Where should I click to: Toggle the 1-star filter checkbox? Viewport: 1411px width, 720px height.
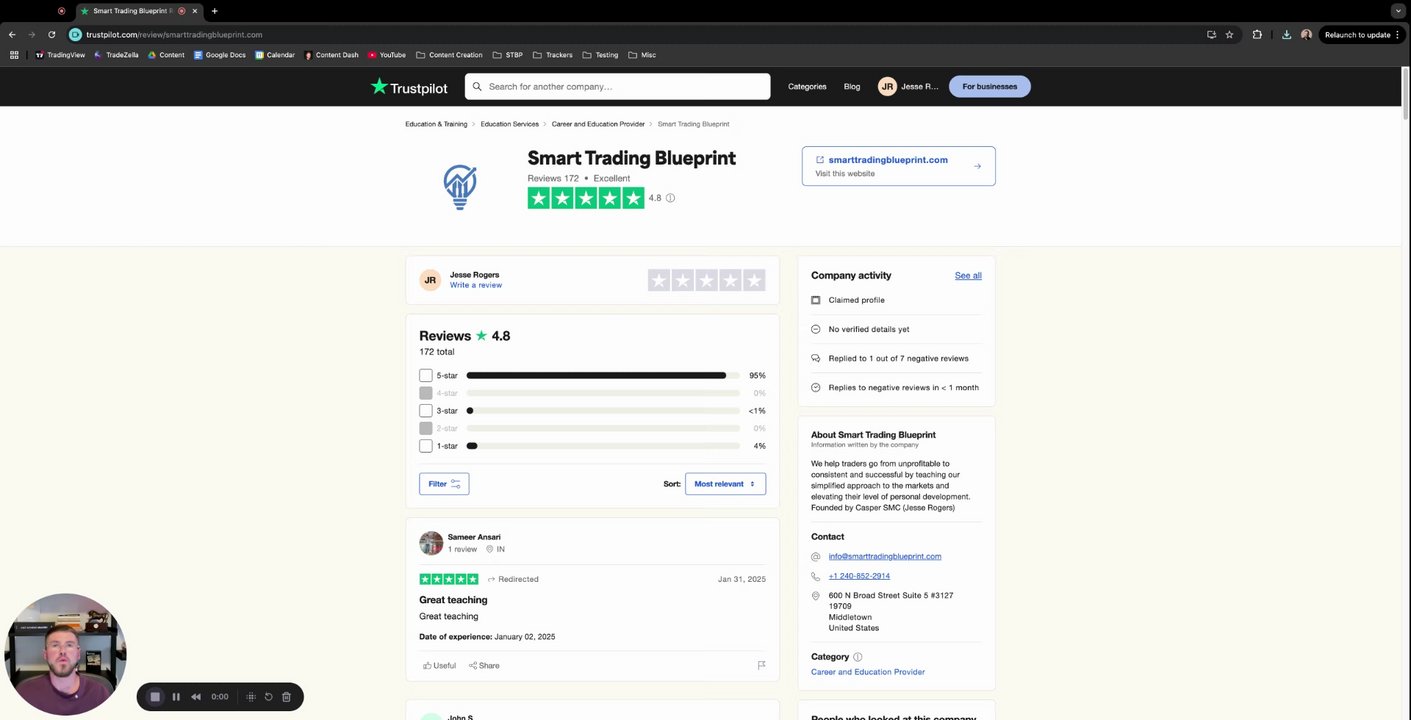coord(426,446)
